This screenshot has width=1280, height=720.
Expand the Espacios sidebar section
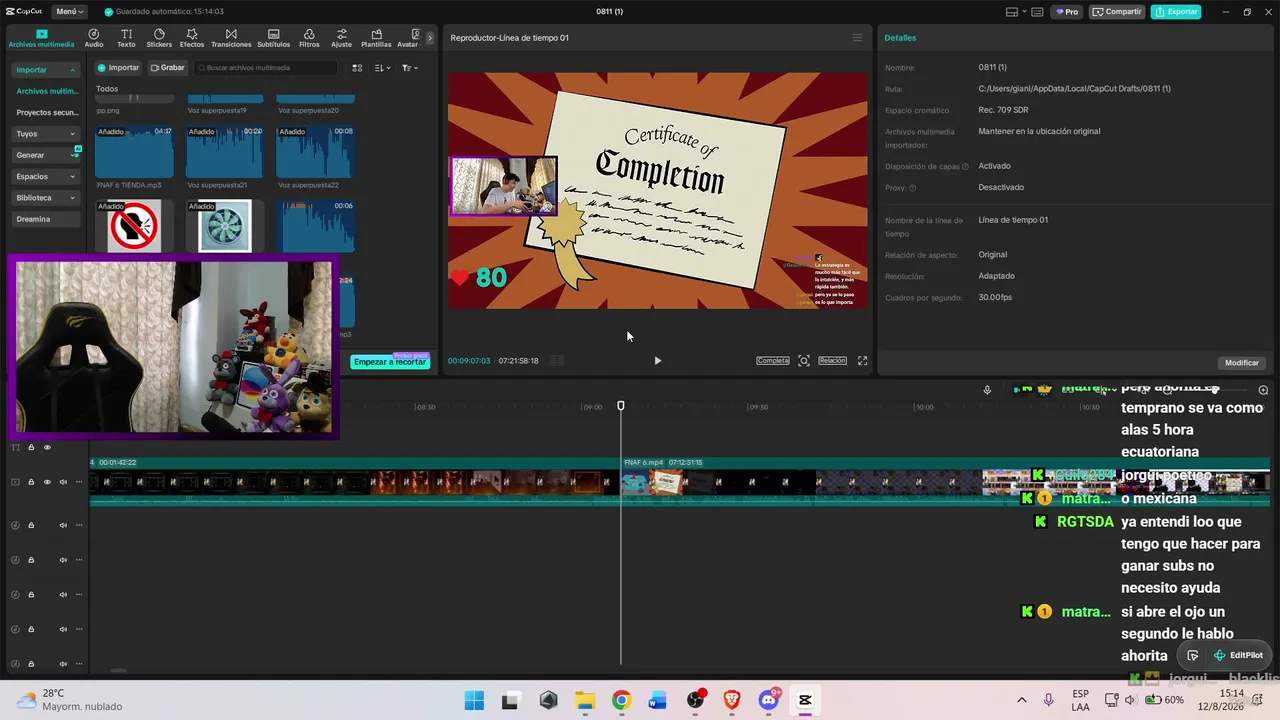click(x=46, y=176)
